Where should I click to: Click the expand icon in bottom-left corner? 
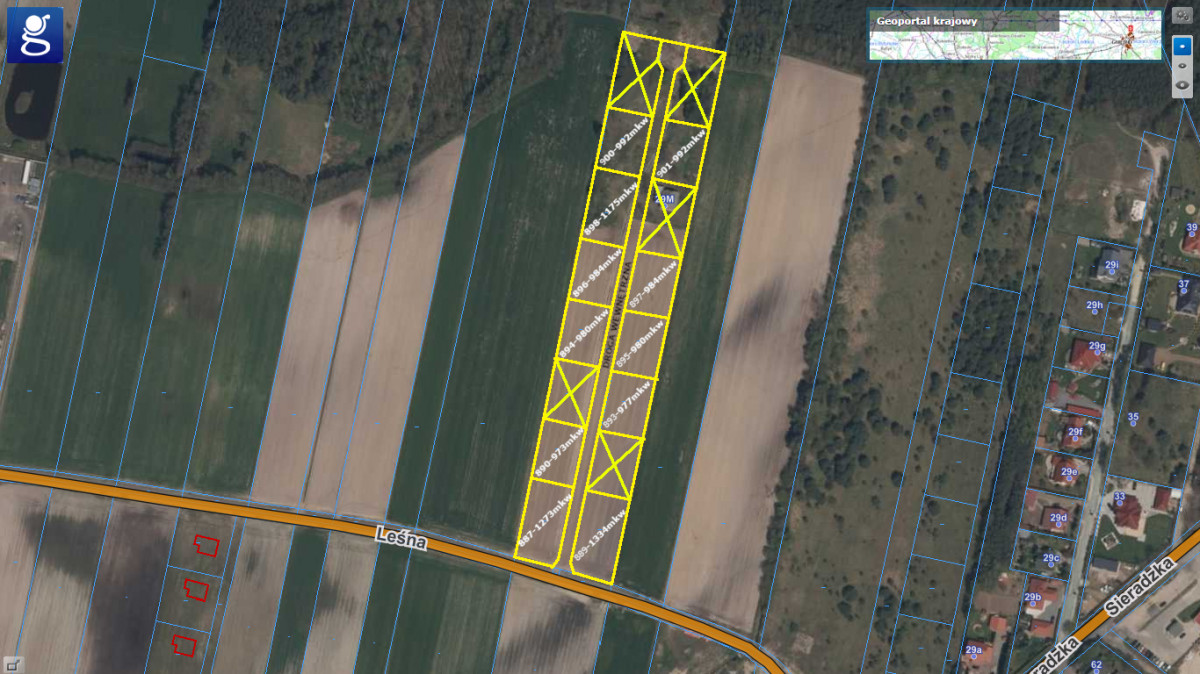tap(12, 663)
